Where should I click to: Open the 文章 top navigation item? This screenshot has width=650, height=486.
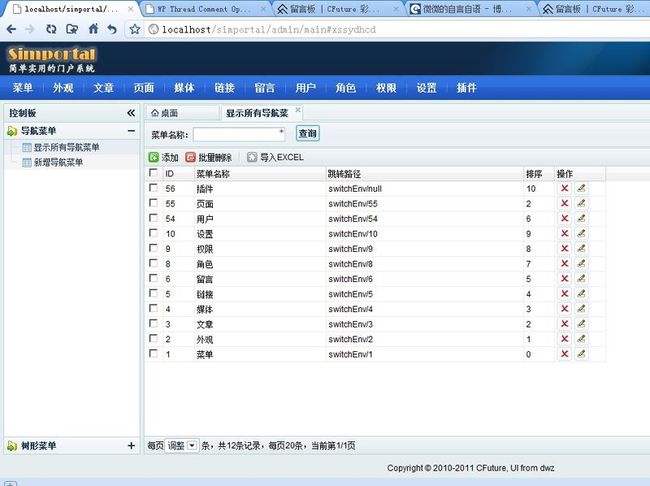(103, 88)
